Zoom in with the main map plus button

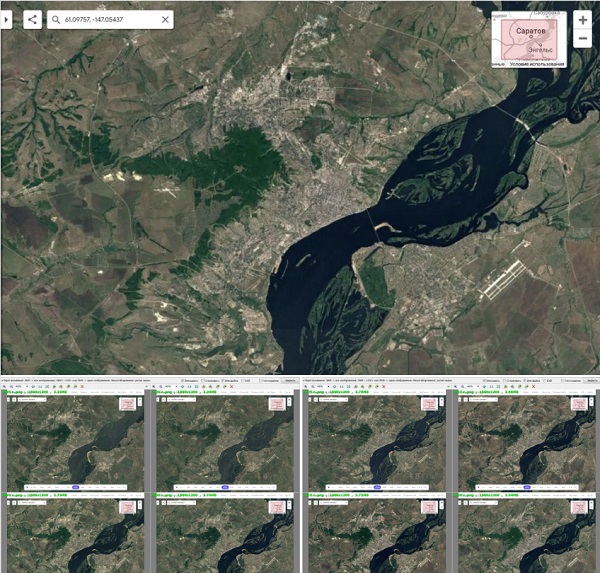click(x=582, y=20)
